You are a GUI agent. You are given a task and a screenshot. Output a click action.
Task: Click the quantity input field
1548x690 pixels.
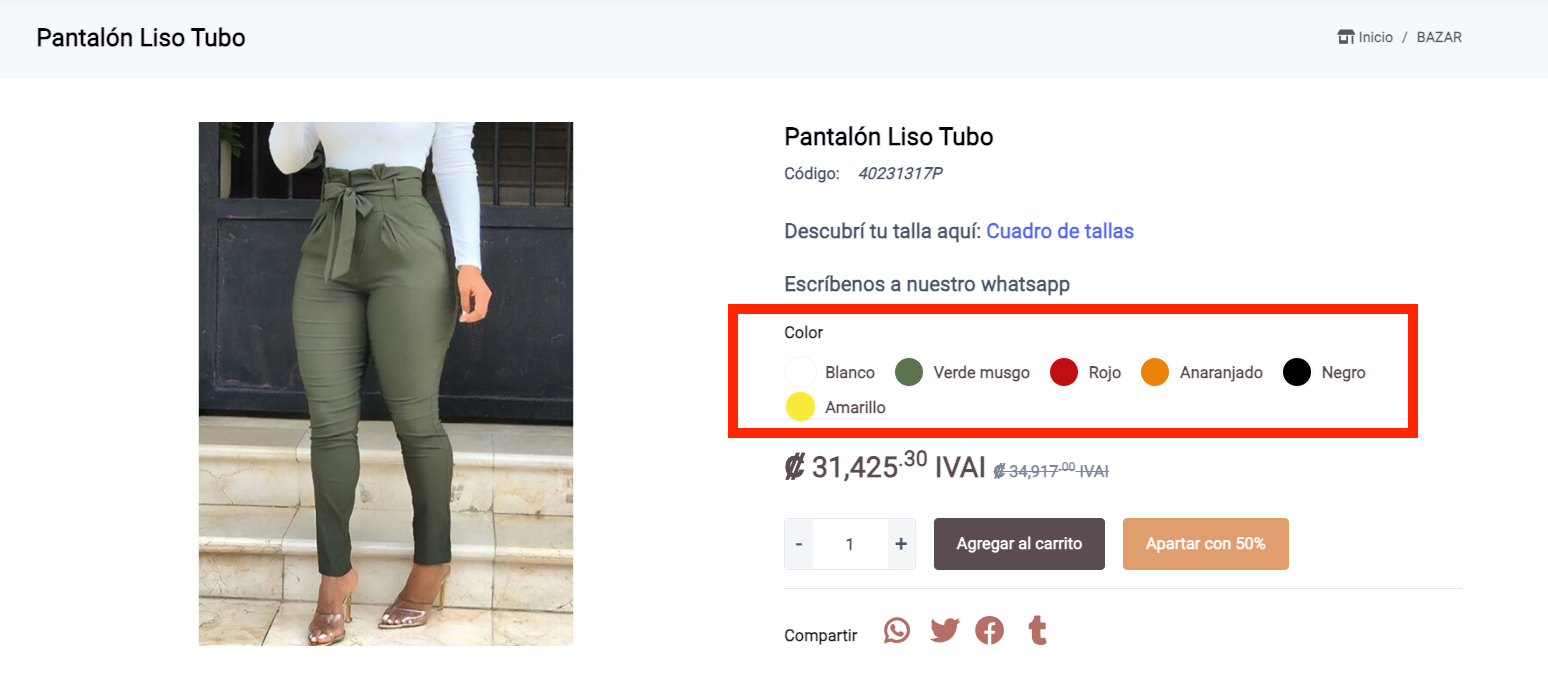point(850,544)
